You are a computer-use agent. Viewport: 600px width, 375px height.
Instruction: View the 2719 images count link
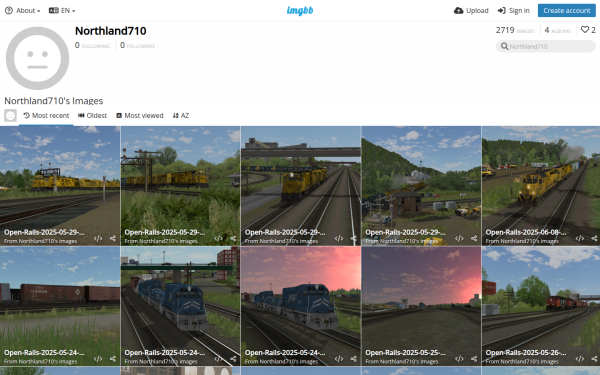515,30
